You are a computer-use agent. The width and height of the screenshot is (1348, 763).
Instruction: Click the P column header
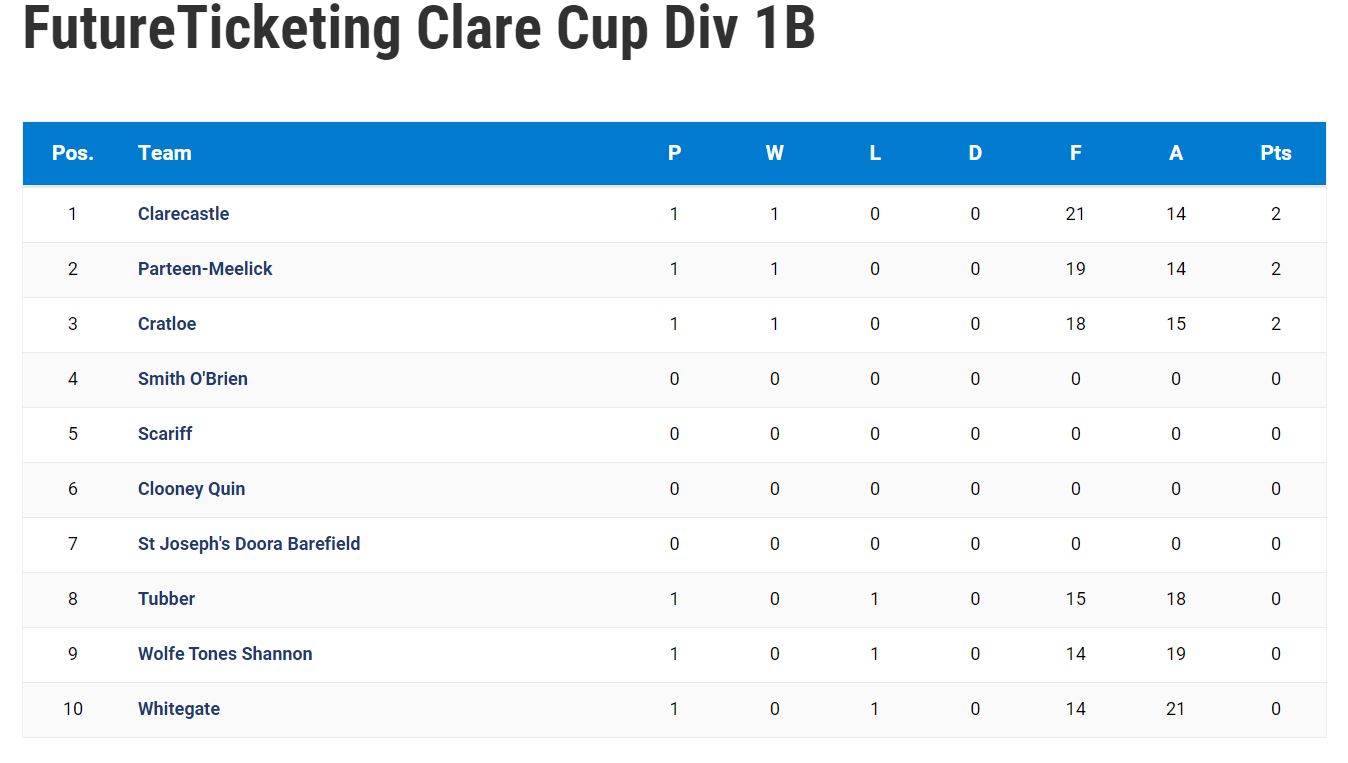pos(675,153)
